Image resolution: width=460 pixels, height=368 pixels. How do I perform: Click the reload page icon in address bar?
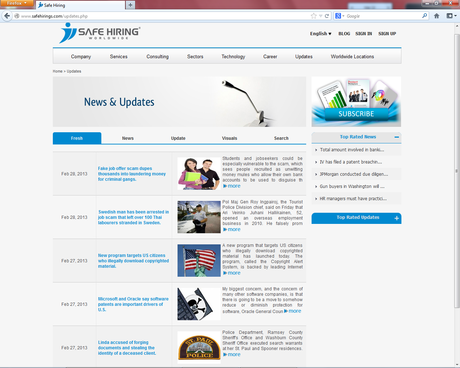(327, 16)
